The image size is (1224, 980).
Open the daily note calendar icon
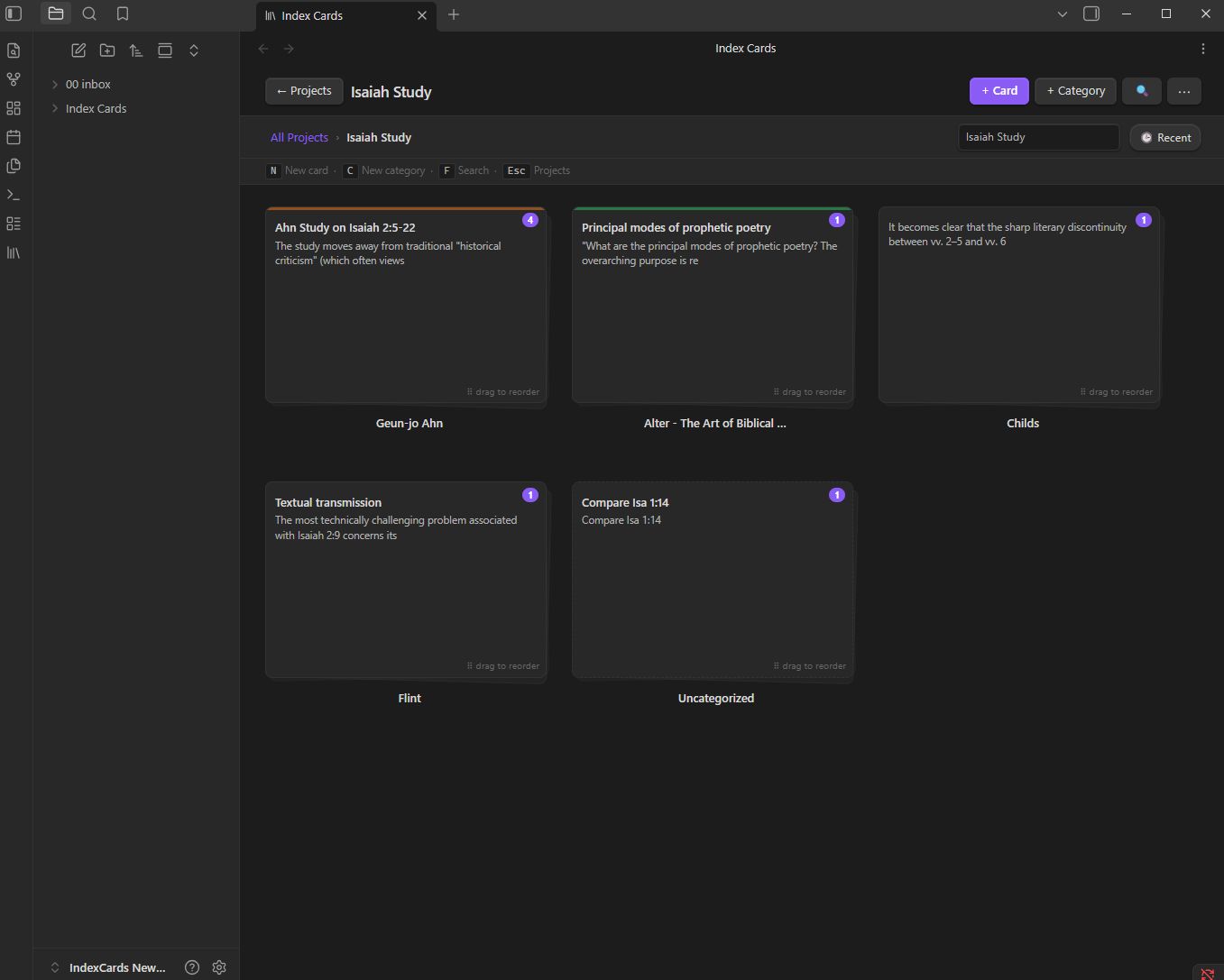pyautogui.click(x=14, y=137)
